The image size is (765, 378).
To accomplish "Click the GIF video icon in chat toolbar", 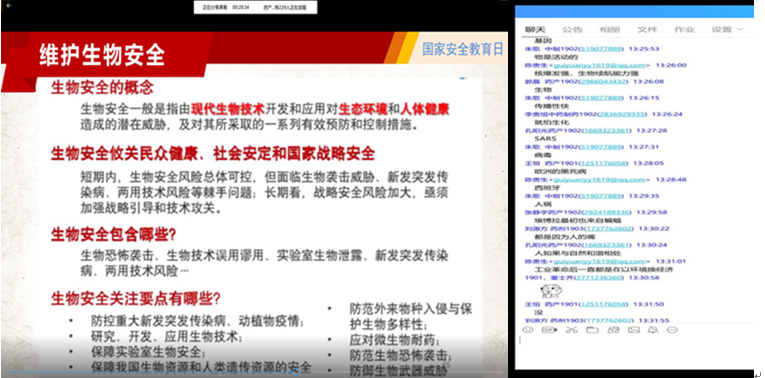I will pyautogui.click(x=549, y=330).
